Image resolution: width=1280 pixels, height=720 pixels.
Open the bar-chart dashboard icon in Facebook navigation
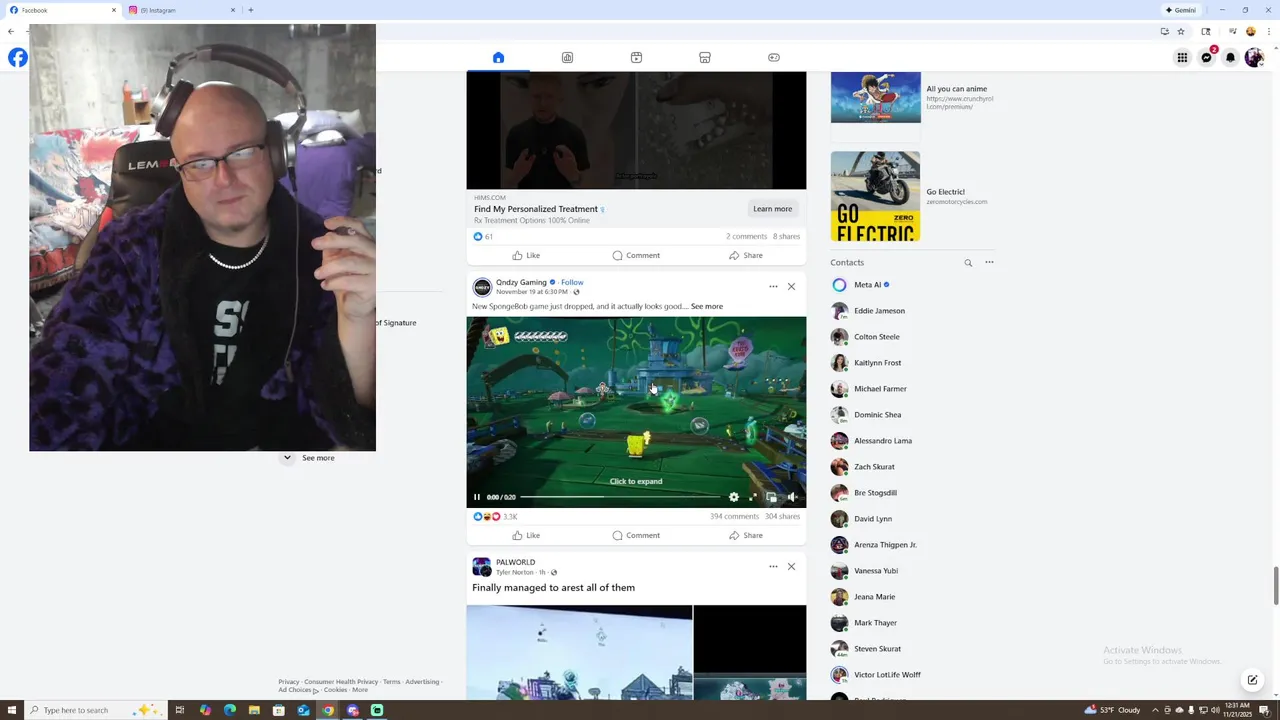click(567, 57)
